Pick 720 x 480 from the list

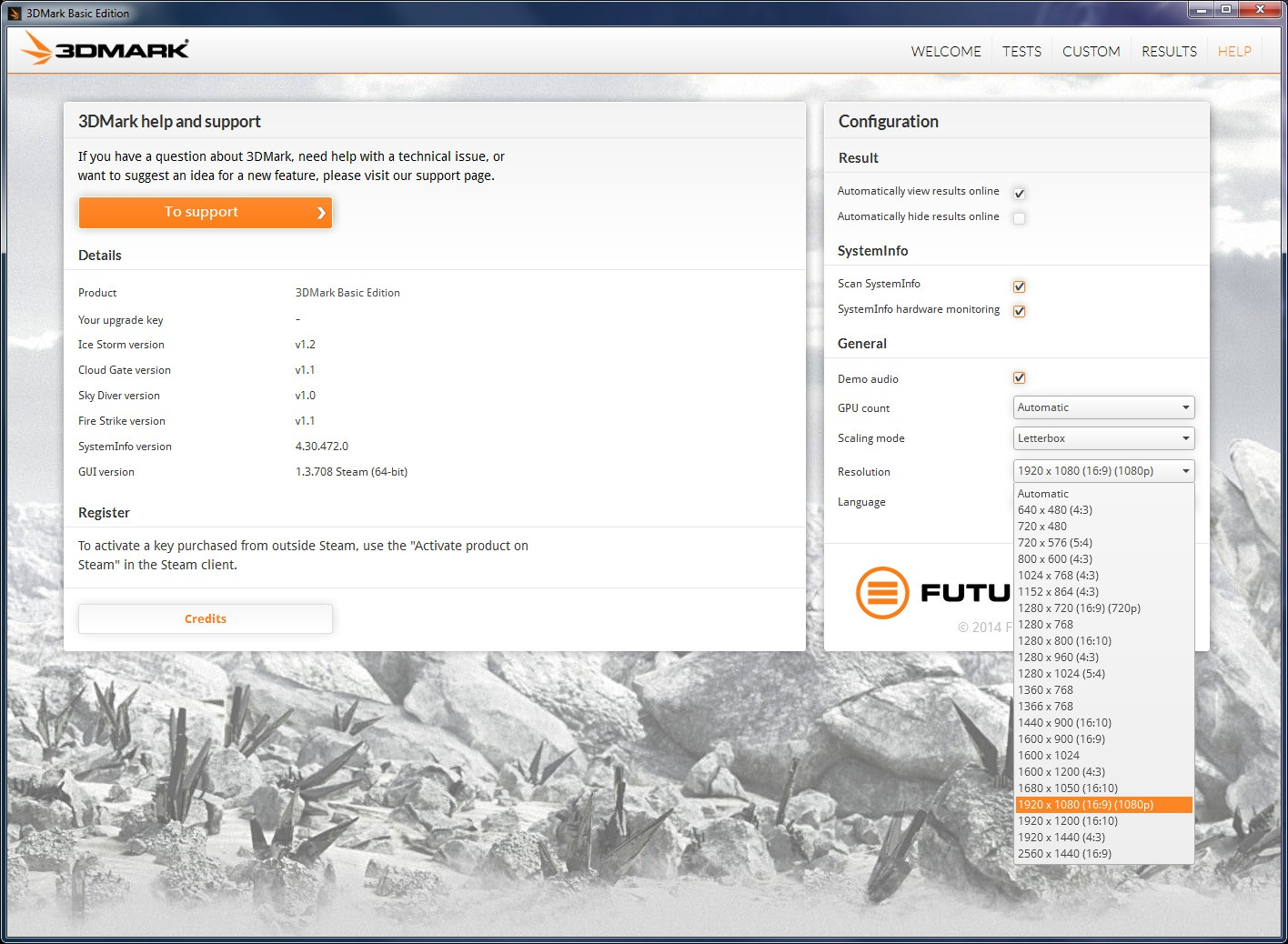pyautogui.click(x=1103, y=527)
